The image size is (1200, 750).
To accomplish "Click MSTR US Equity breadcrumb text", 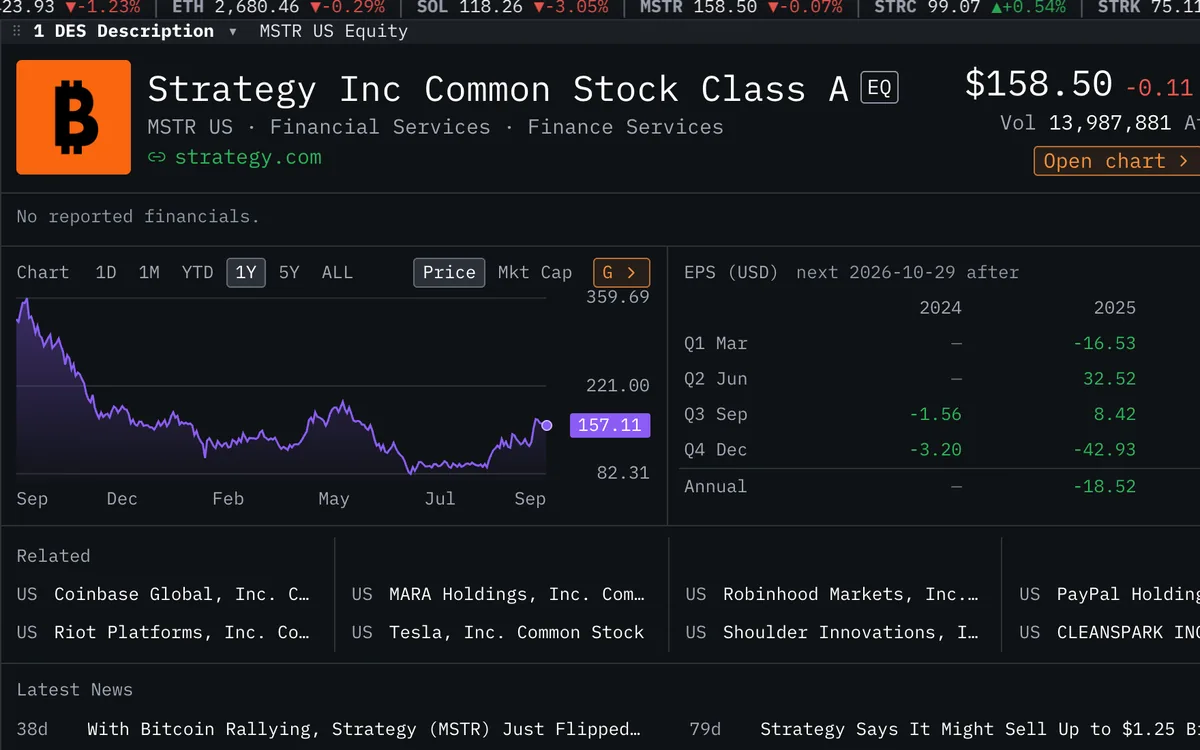I will [x=333, y=31].
